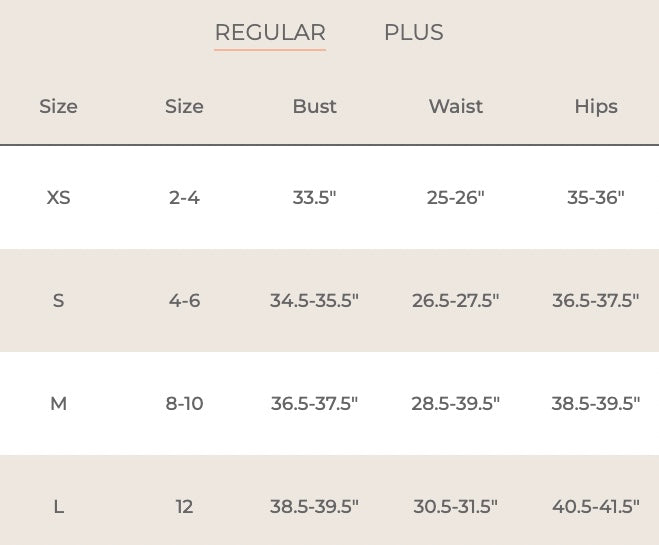Image resolution: width=659 pixels, height=545 pixels.
Task: Click the 35-36" hips measurement
Action: [595, 197]
